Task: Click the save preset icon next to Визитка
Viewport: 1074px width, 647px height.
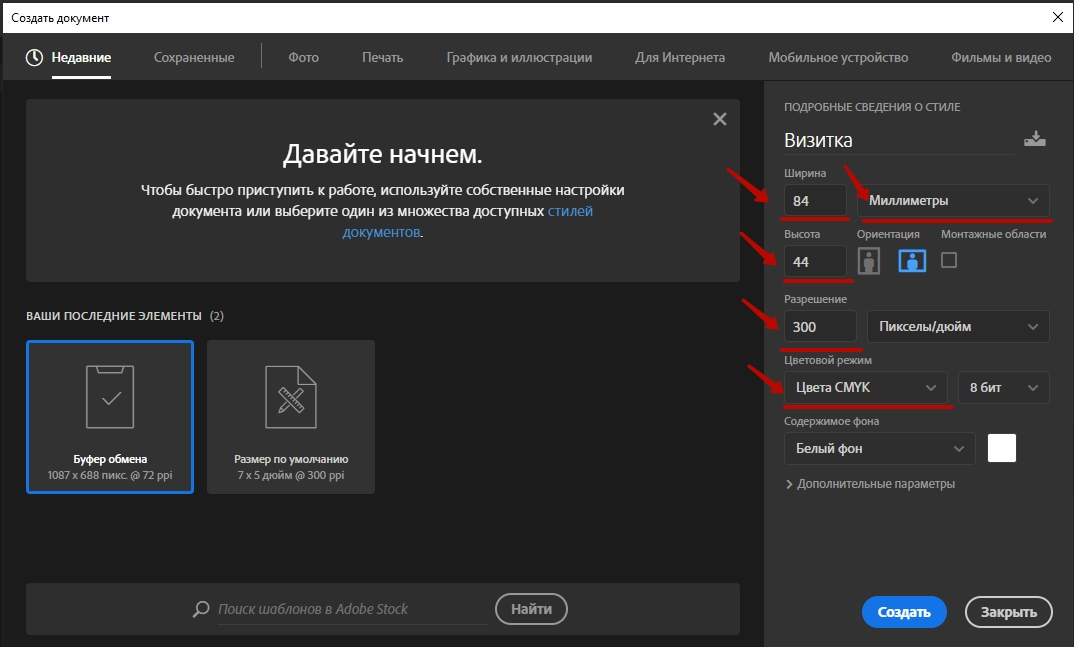Action: 1034,140
